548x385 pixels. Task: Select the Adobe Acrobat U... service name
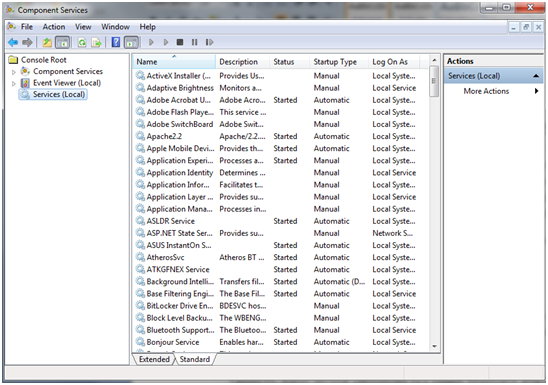pos(179,100)
